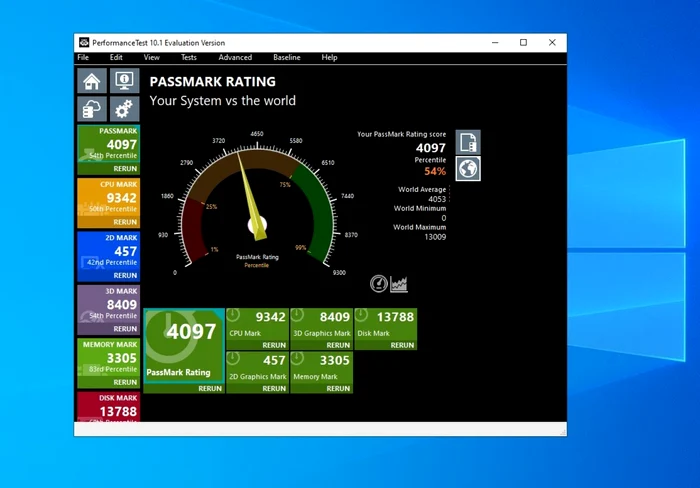Open the Help menu
This screenshot has height=488, width=700.
[329, 57]
